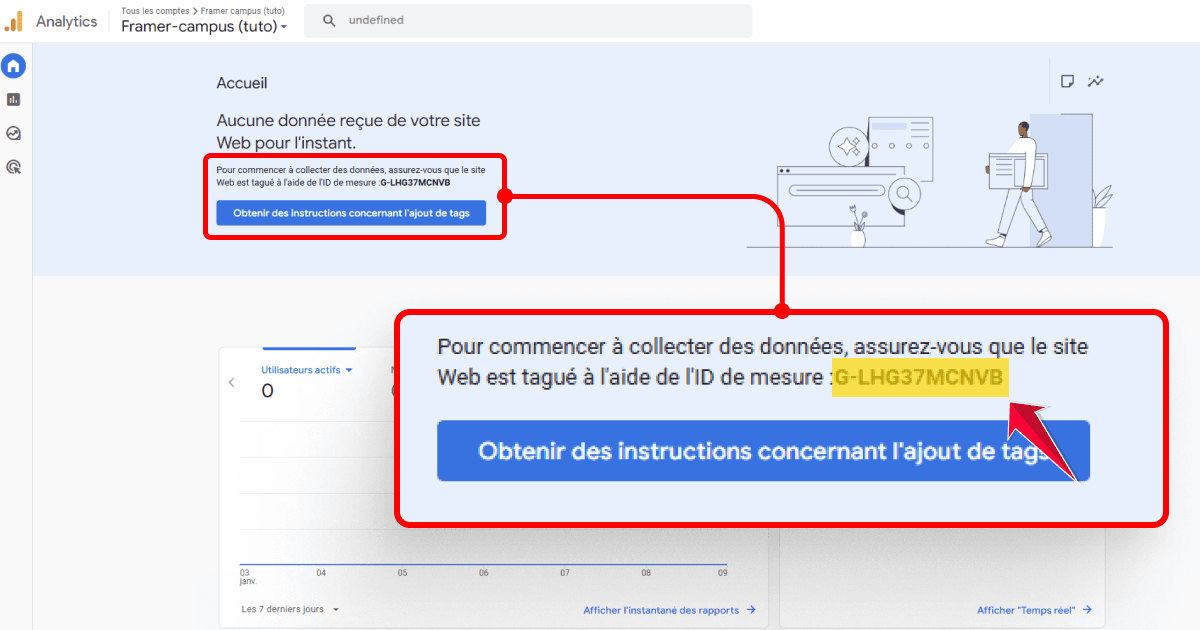Open the Explore icon in sidebar
The image size is (1200, 630).
coord(13,133)
